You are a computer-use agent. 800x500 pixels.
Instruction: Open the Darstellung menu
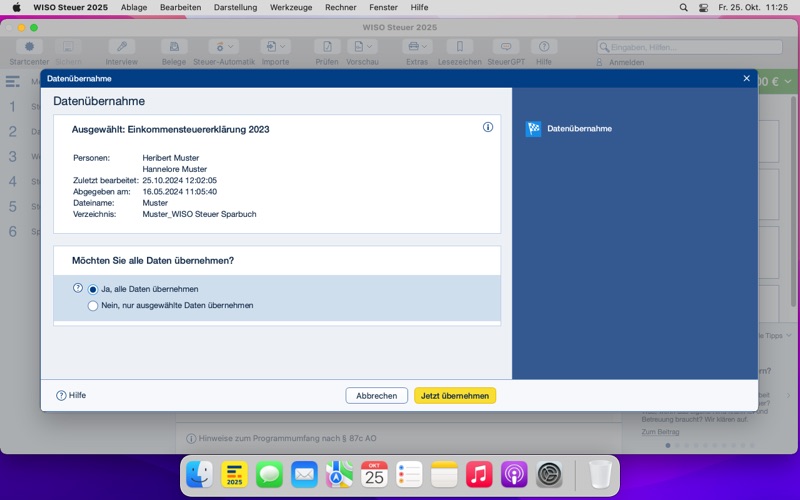click(x=235, y=8)
